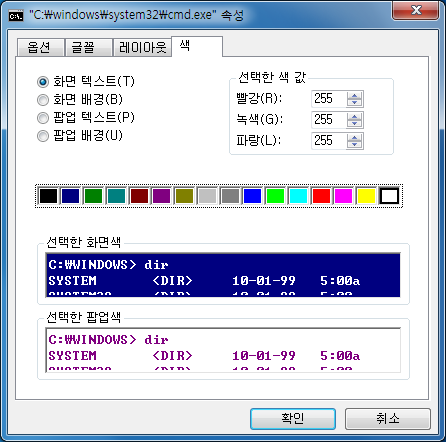Click the 녹색(G) value input field

click(329, 120)
